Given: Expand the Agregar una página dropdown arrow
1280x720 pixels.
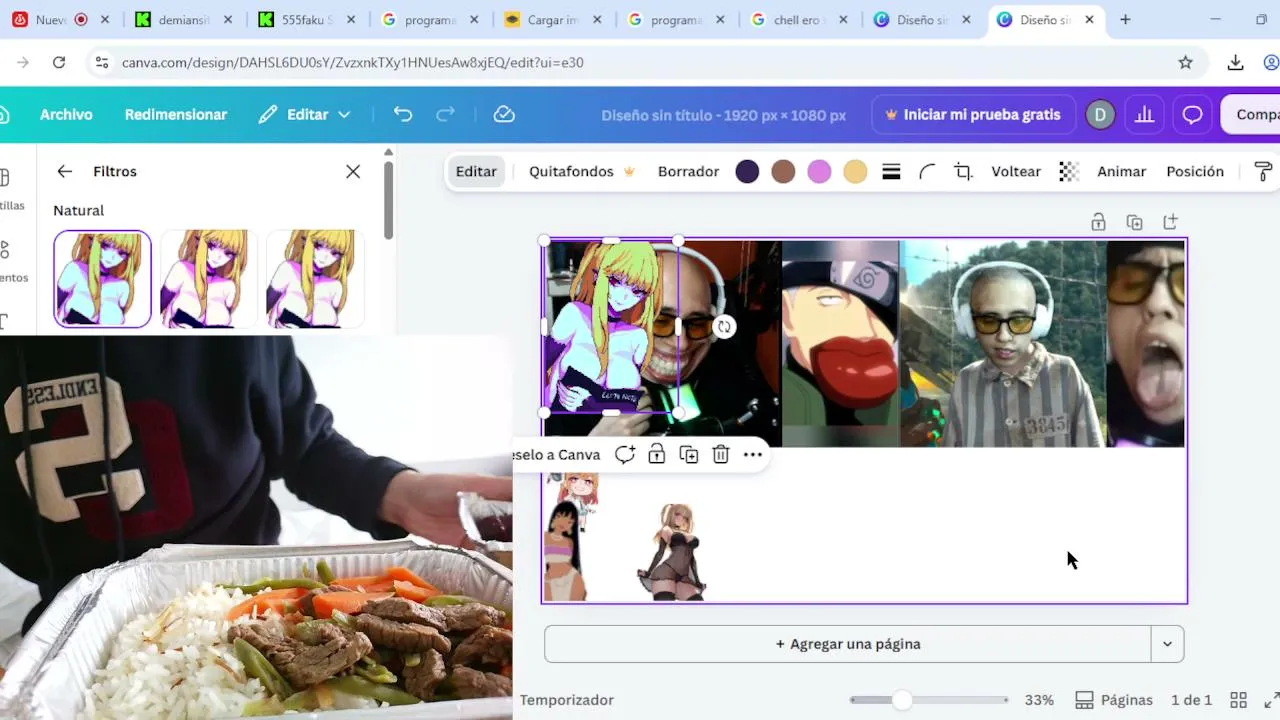Looking at the screenshot, I should [1167, 644].
